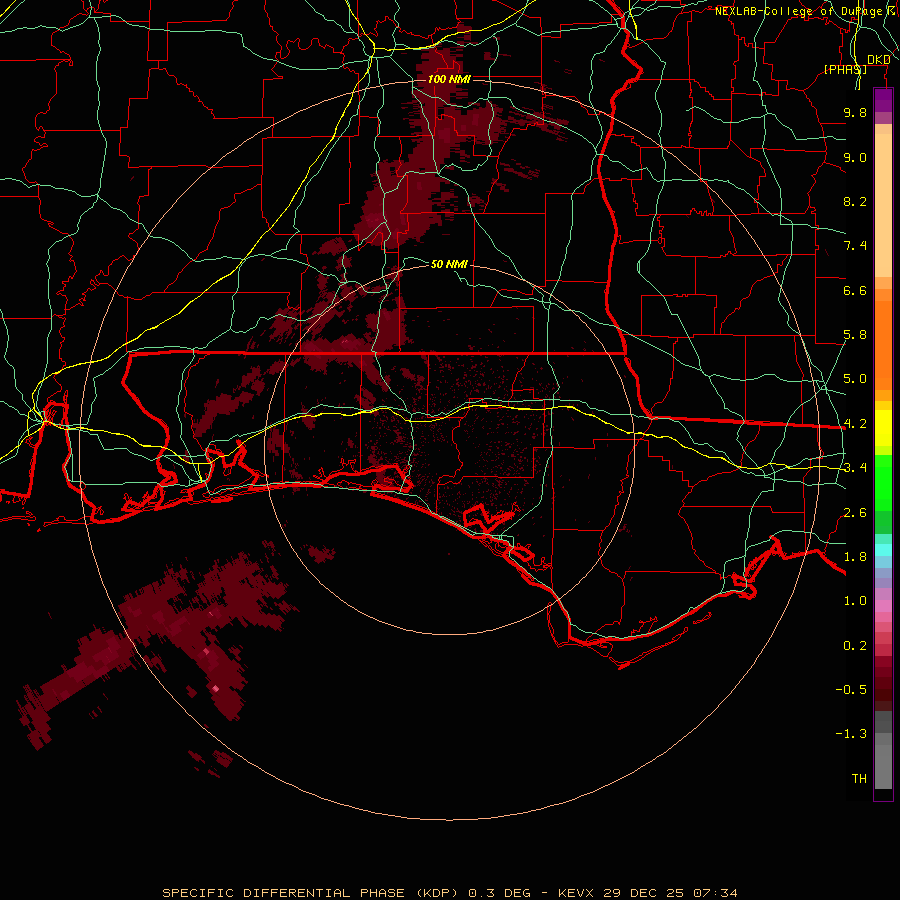Click the Specific Differential Phase KEVX caption
Viewport: 900px width, 900px height.
tap(449, 893)
